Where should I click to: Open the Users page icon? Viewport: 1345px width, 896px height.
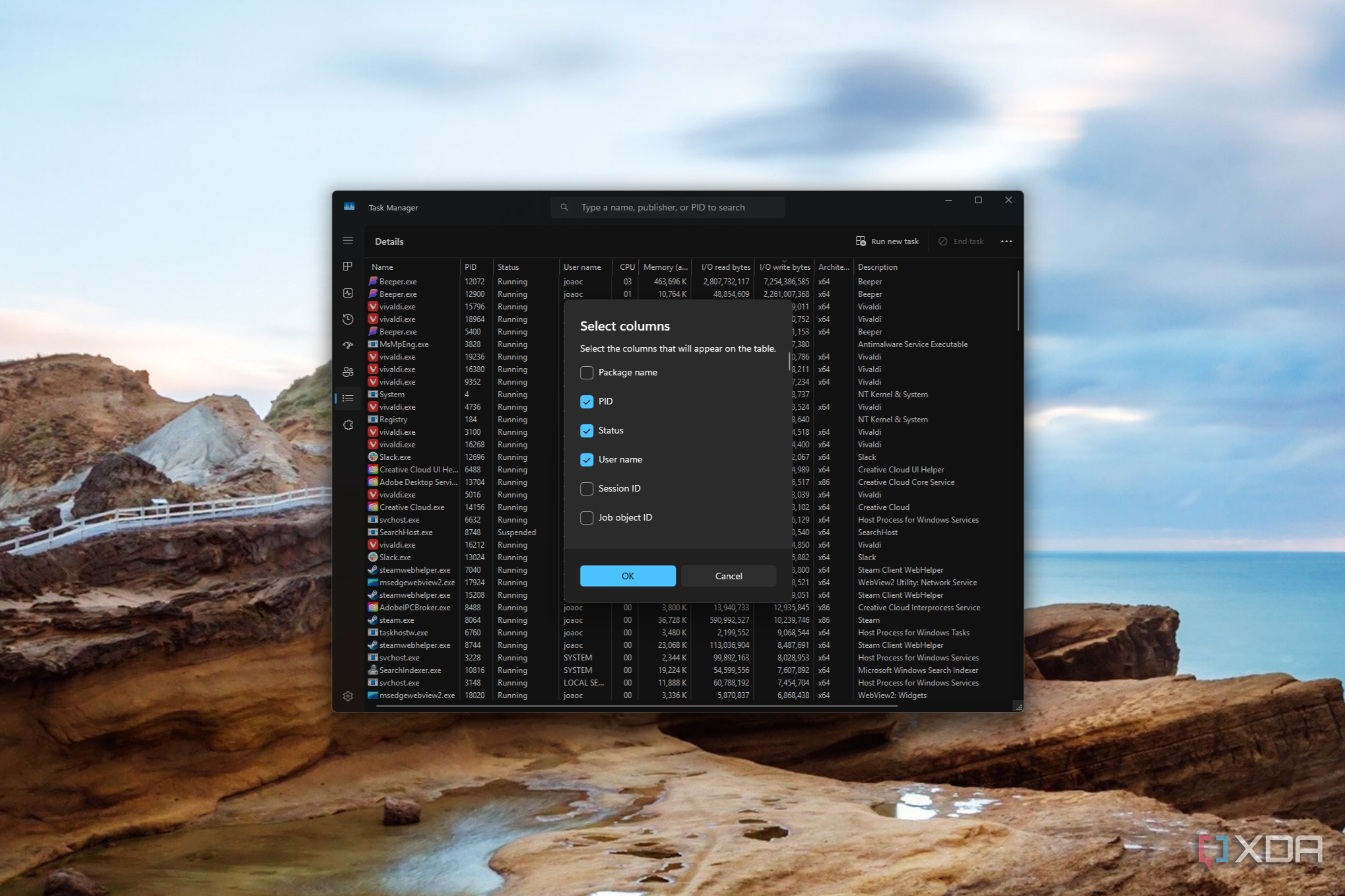click(x=348, y=372)
